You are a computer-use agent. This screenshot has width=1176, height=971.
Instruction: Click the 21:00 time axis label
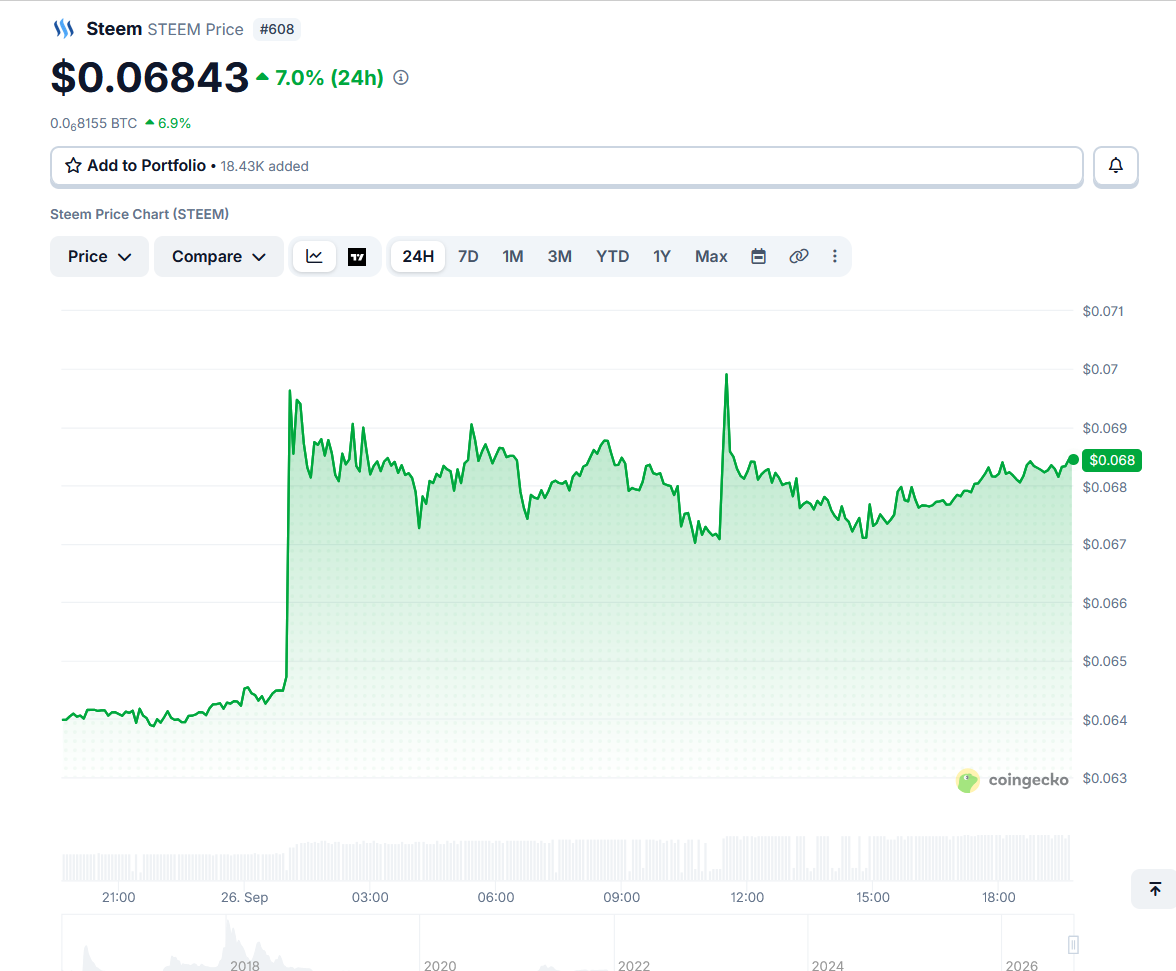click(x=118, y=898)
